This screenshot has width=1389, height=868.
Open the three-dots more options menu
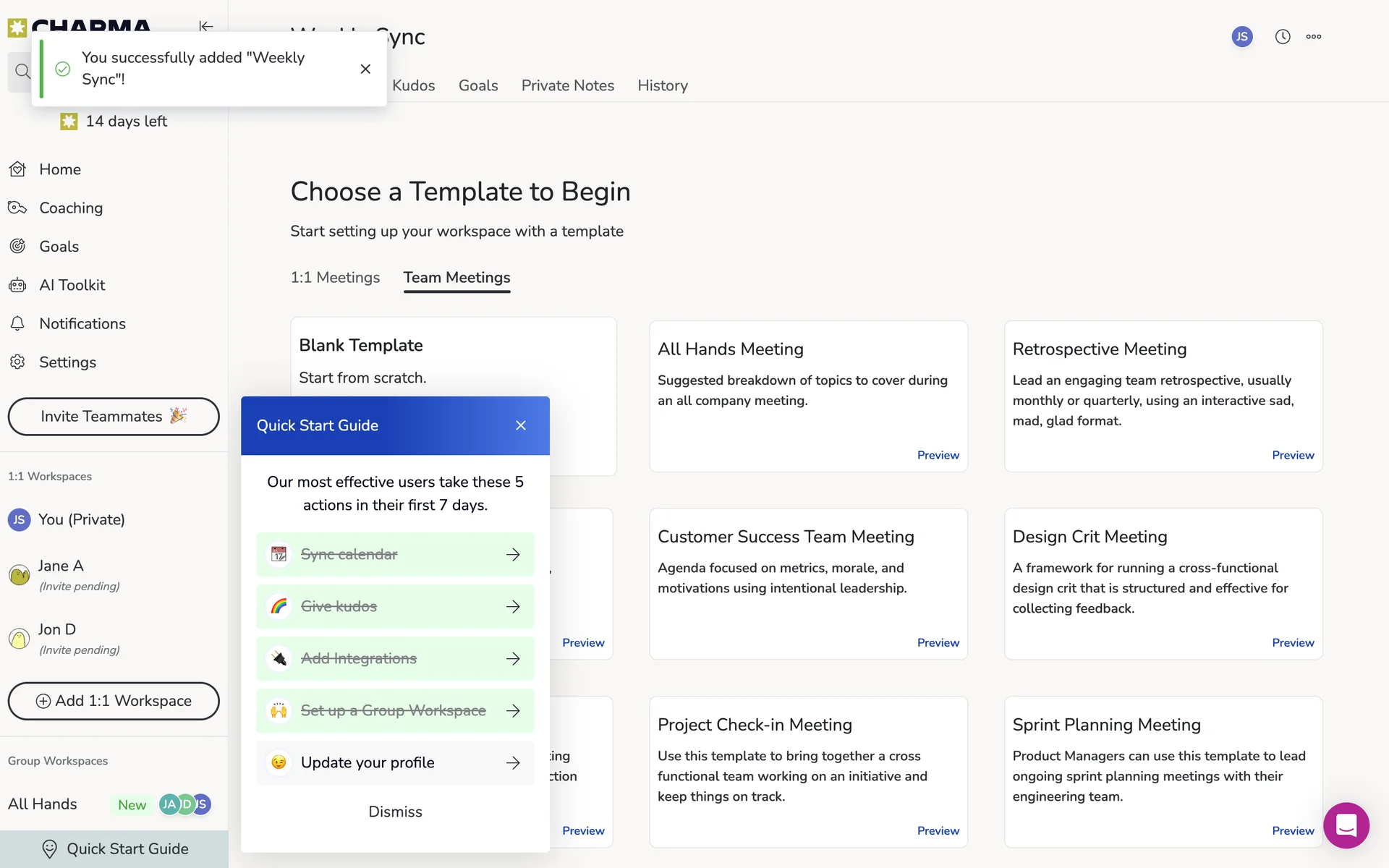click(x=1314, y=37)
